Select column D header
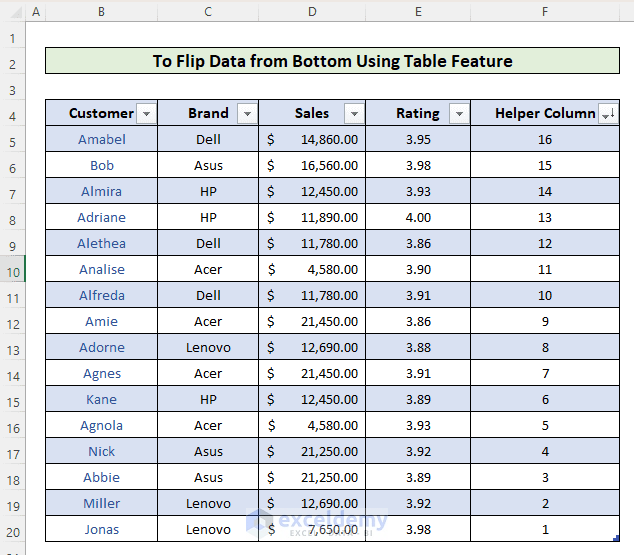This screenshot has height=555, width=634. [312, 12]
